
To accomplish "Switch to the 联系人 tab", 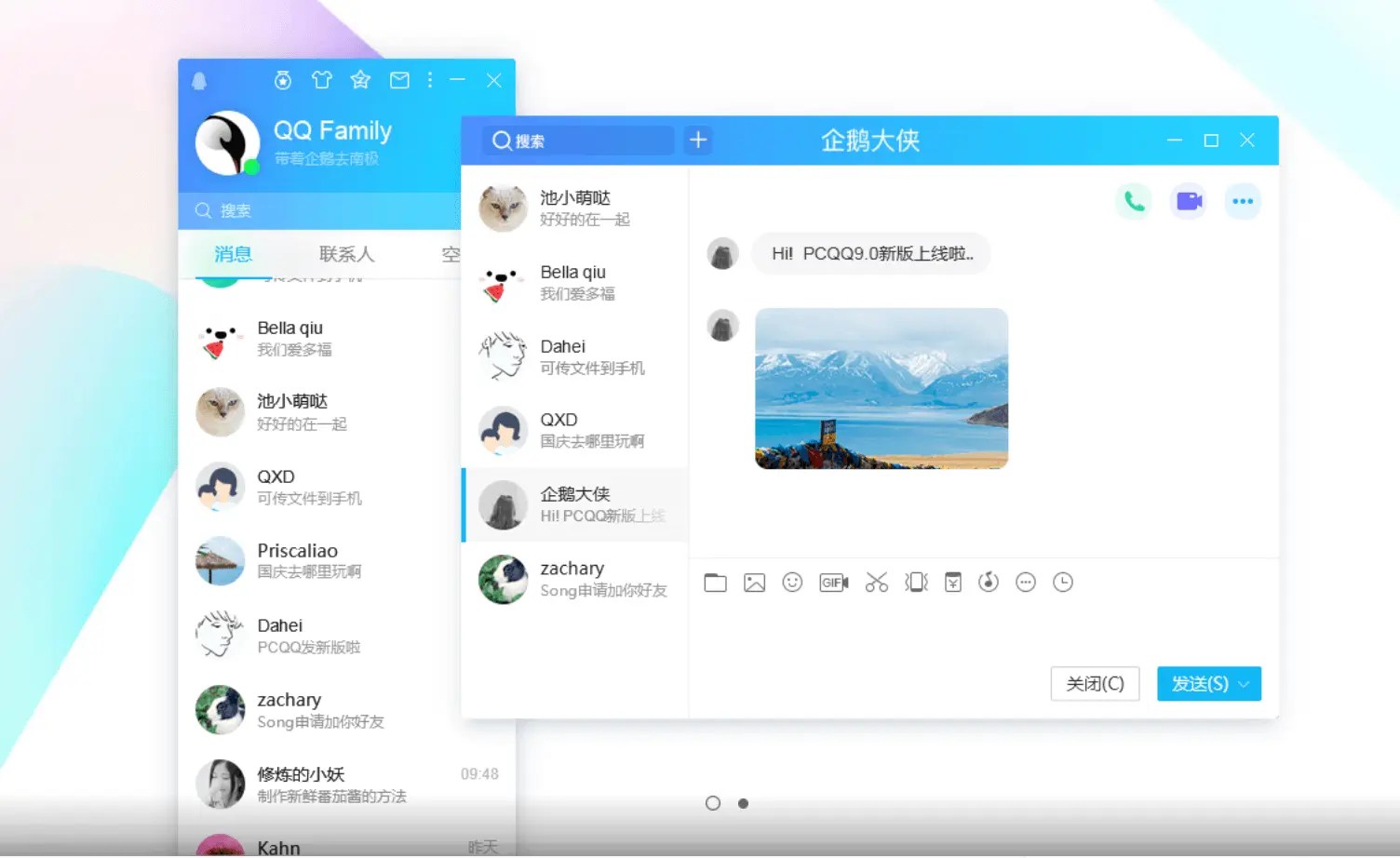I will pos(345,254).
